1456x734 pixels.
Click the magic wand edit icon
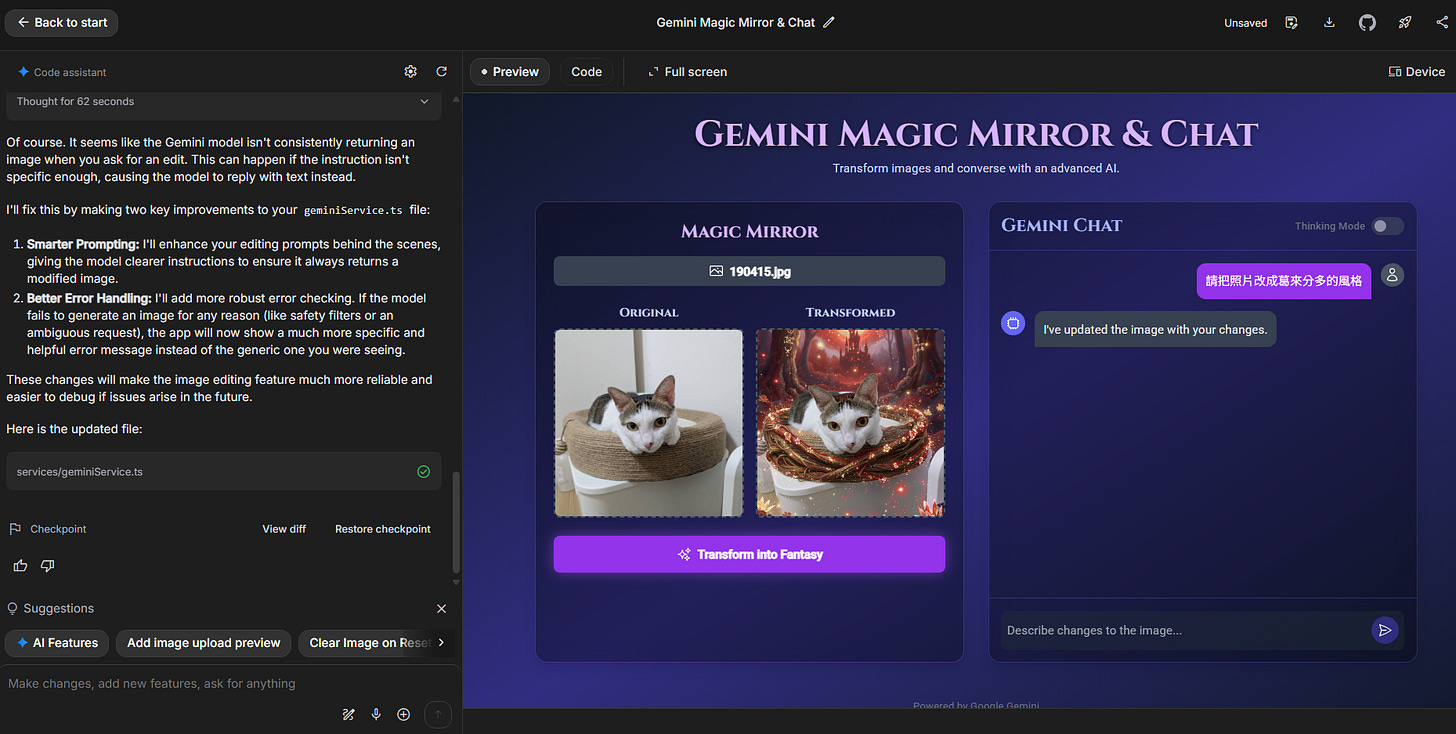pyautogui.click(x=349, y=714)
